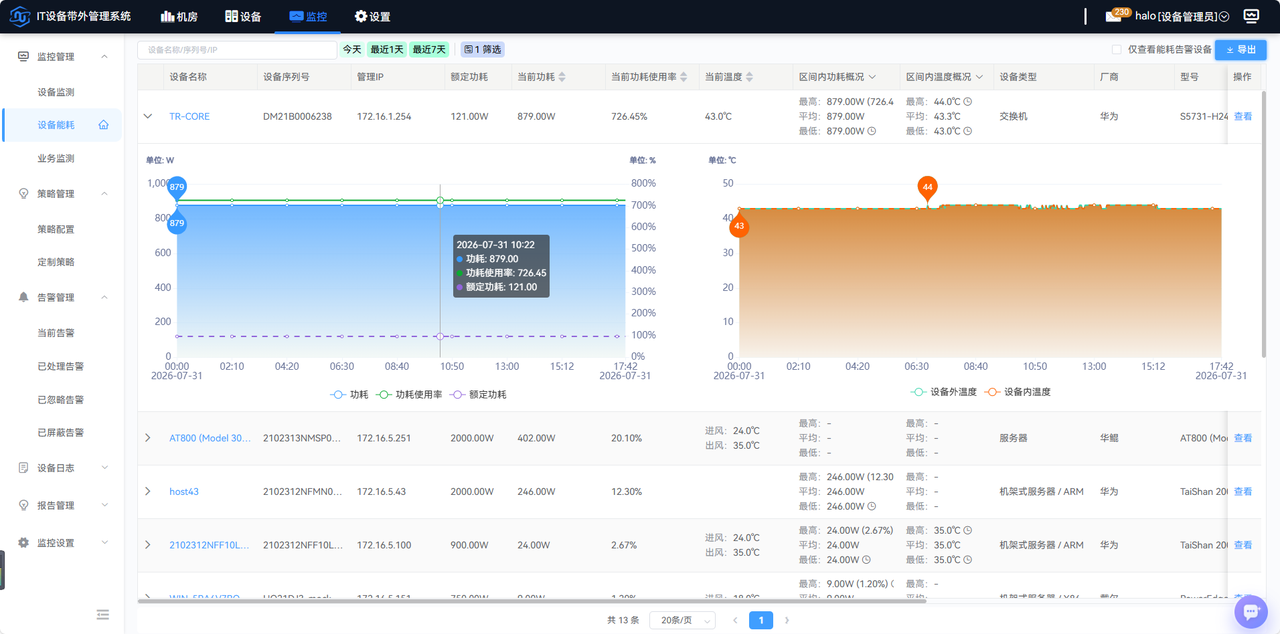Check 仅查看能耗告警设备 checkbox
Image resolution: width=1280 pixels, height=634 pixels.
pyautogui.click(x=1116, y=49)
